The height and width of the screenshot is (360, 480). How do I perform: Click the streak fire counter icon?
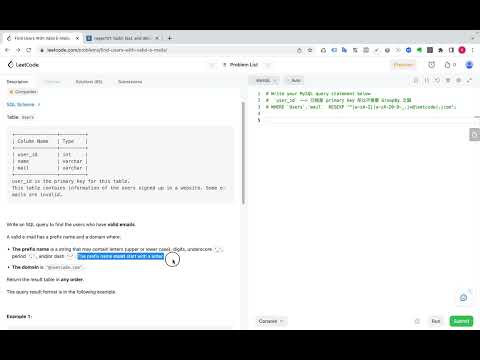pyautogui.click(x=450, y=65)
